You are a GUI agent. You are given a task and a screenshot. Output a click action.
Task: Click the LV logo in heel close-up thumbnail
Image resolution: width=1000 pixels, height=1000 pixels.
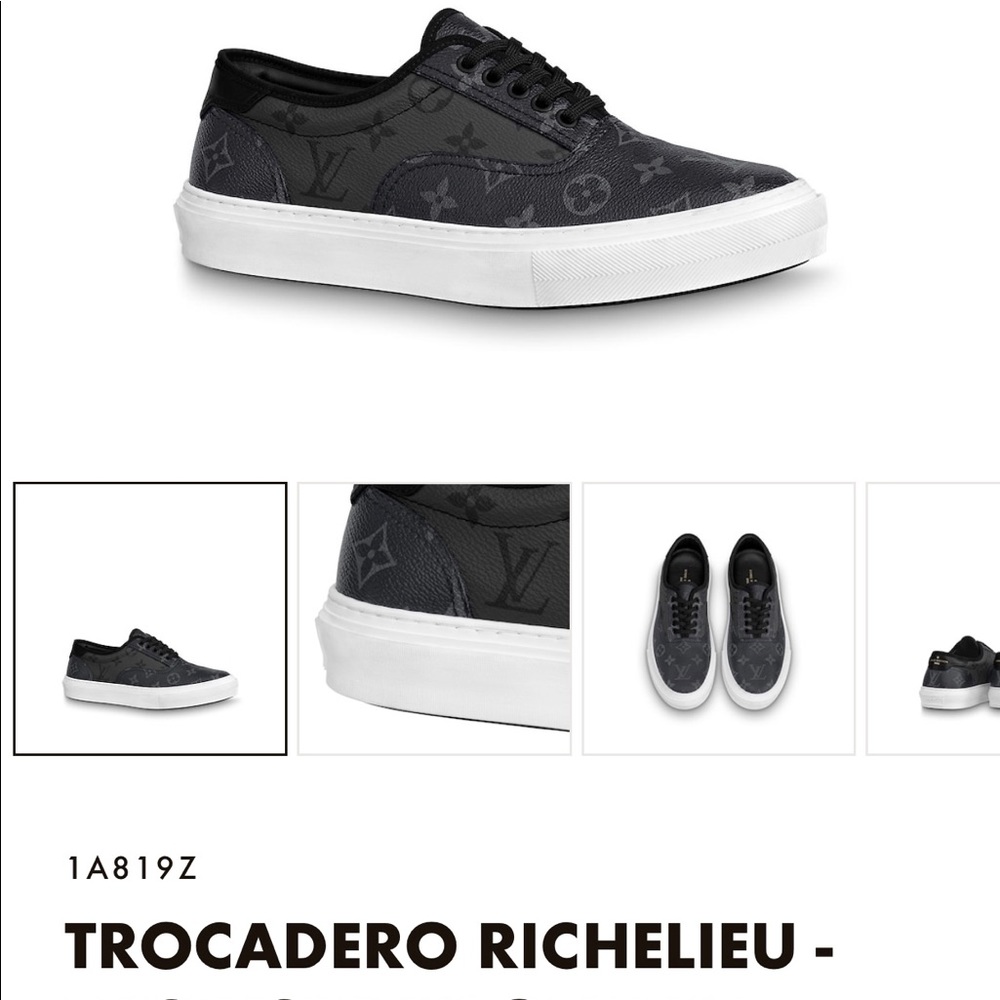[524, 571]
